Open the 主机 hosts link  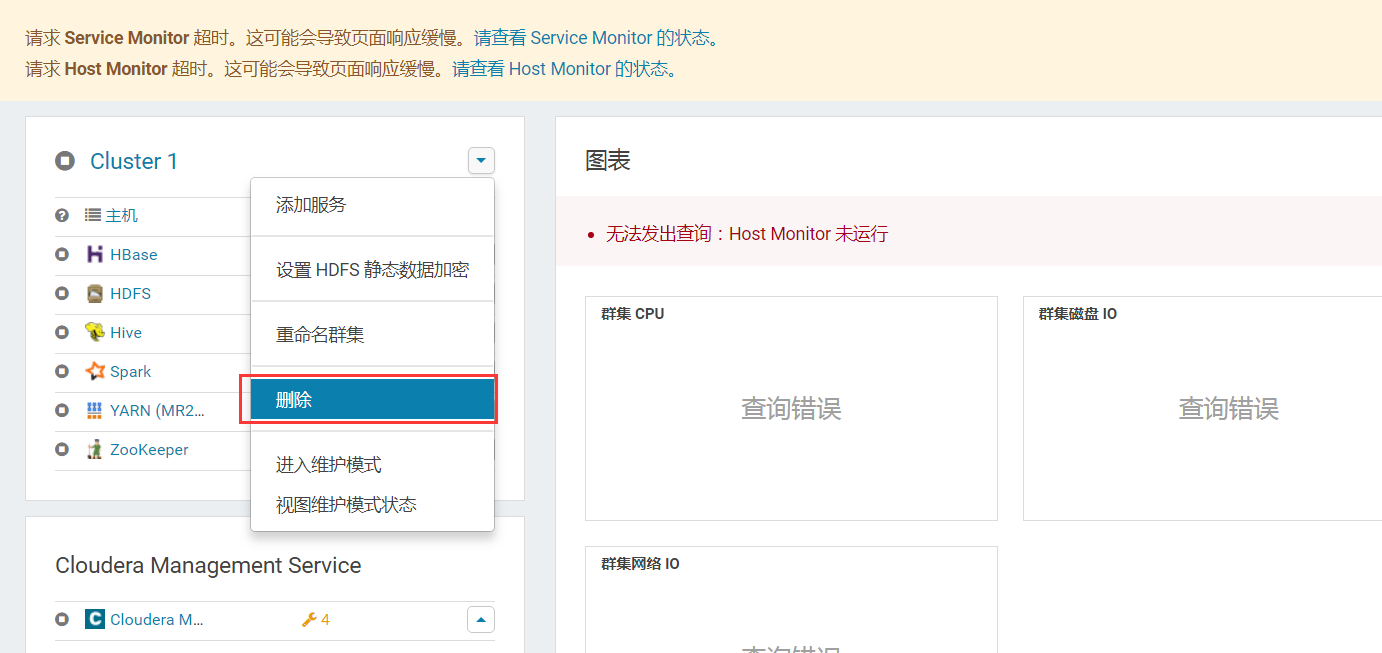122,216
